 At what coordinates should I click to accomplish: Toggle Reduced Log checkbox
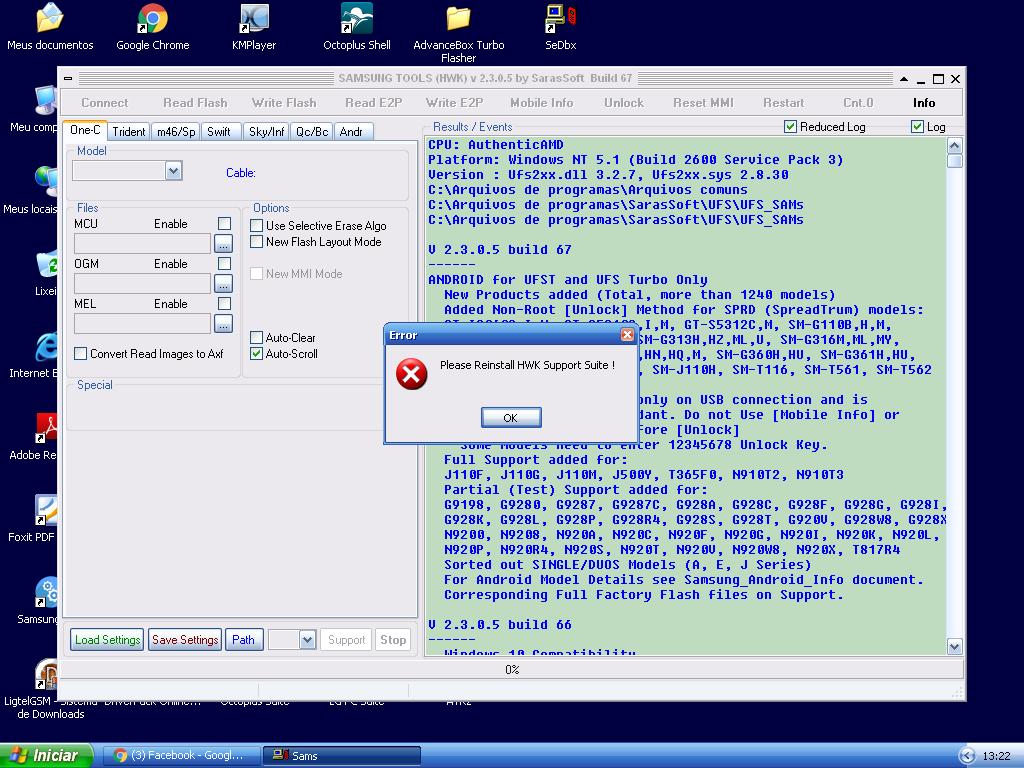[x=790, y=127]
